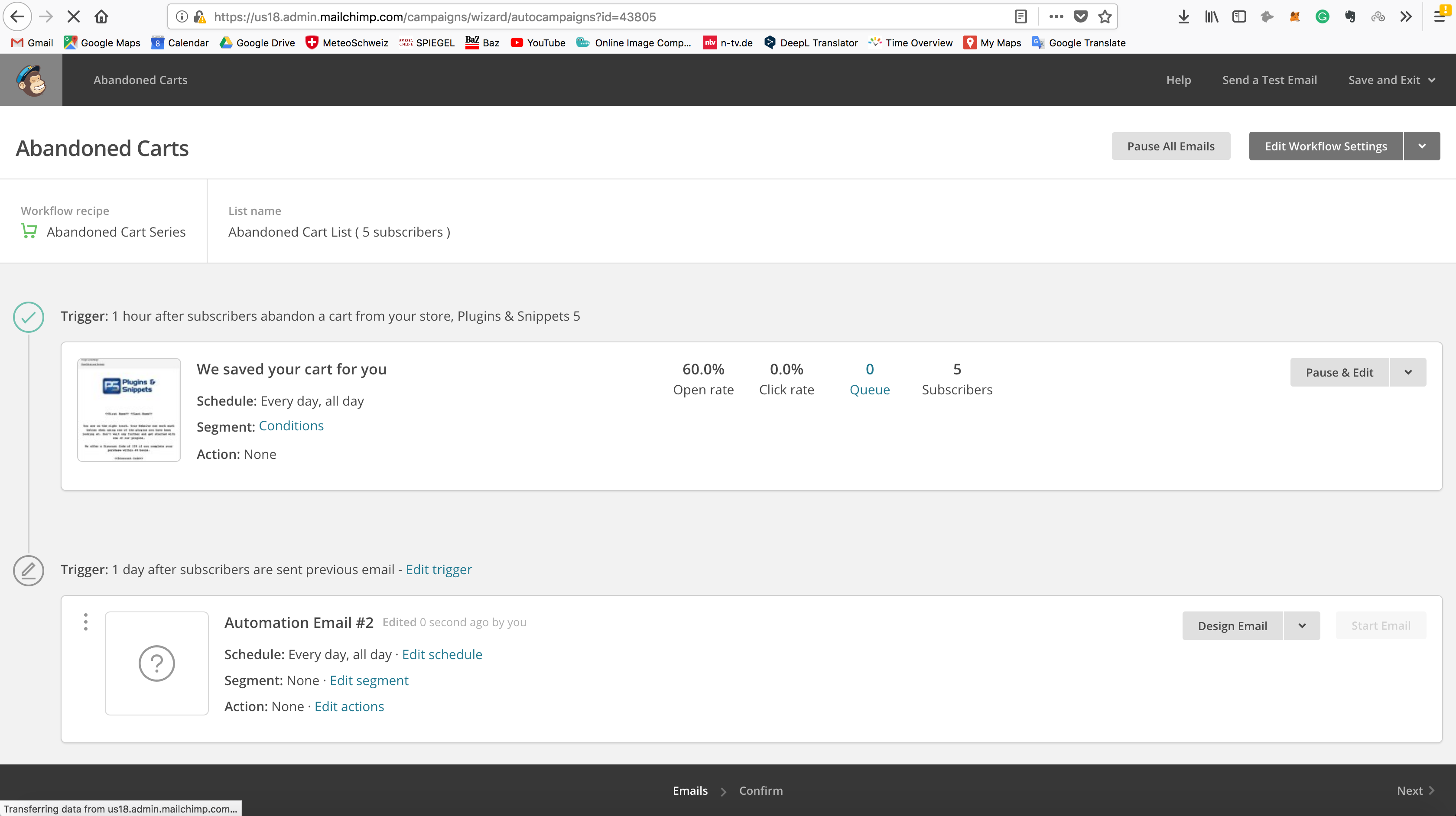Click the MetaMask fox extension icon

(x=1295, y=16)
